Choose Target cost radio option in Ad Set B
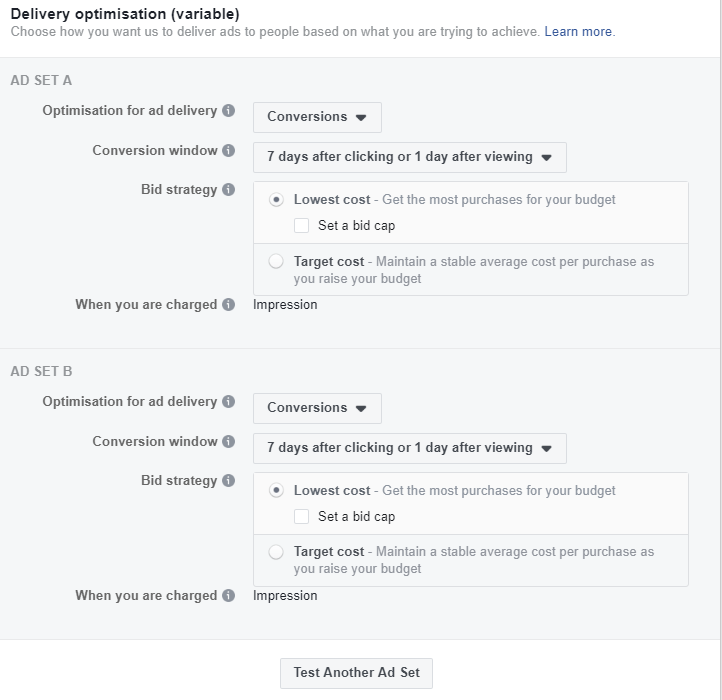 point(277,552)
